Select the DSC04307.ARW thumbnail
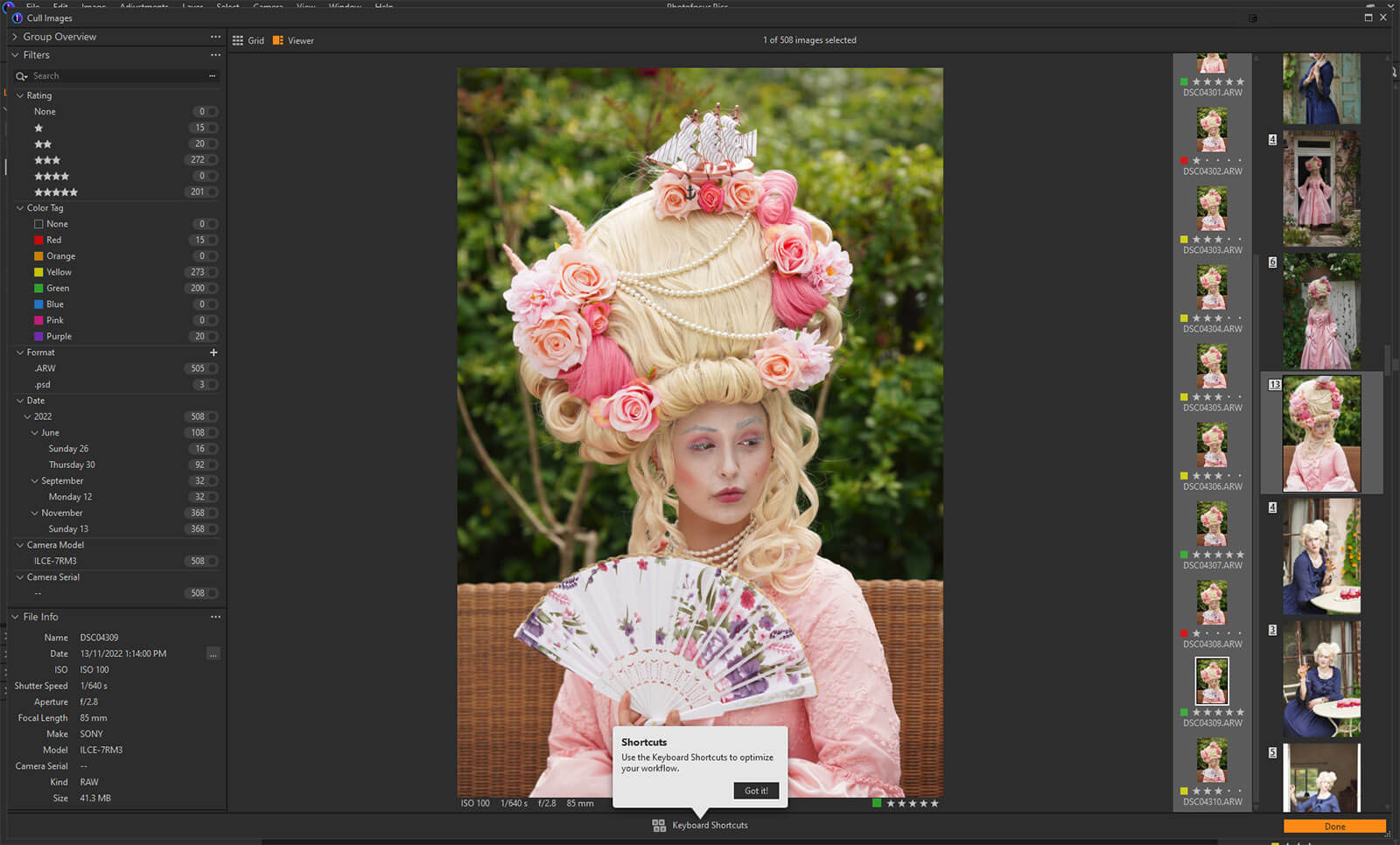 [x=1212, y=524]
